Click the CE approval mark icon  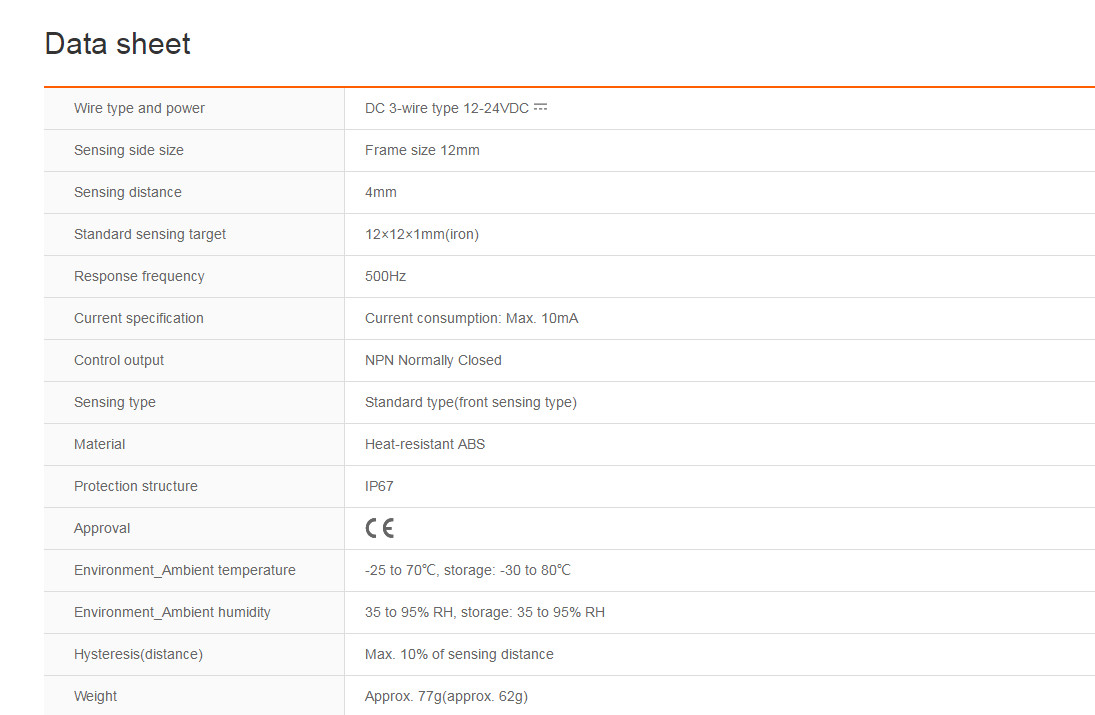tap(380, 528)
